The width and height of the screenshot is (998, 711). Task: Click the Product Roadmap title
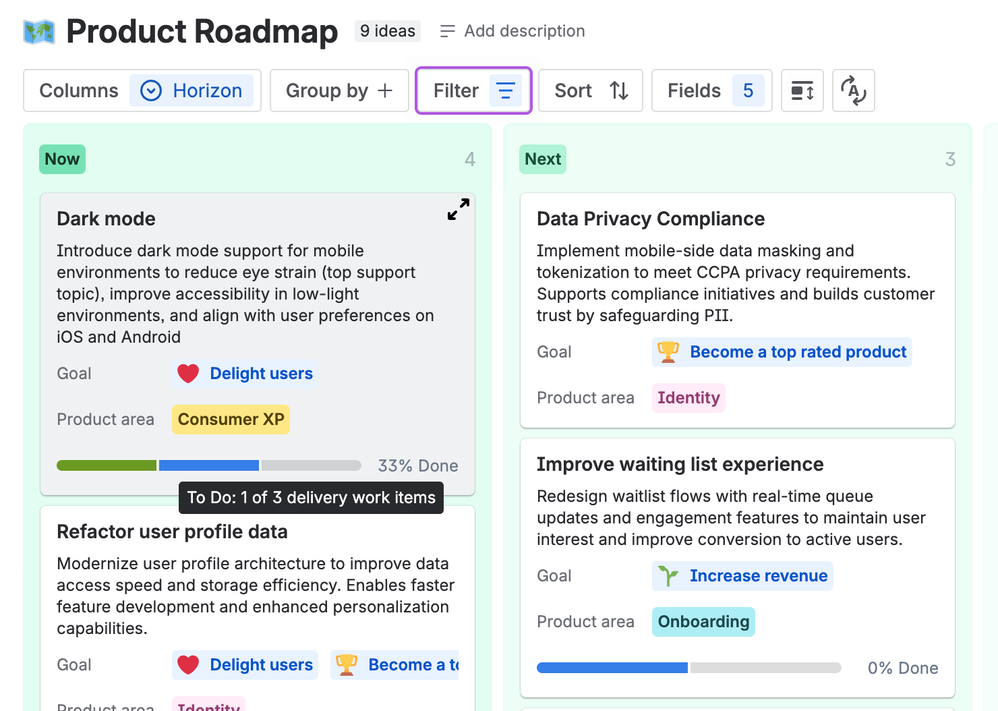(202, 32)
